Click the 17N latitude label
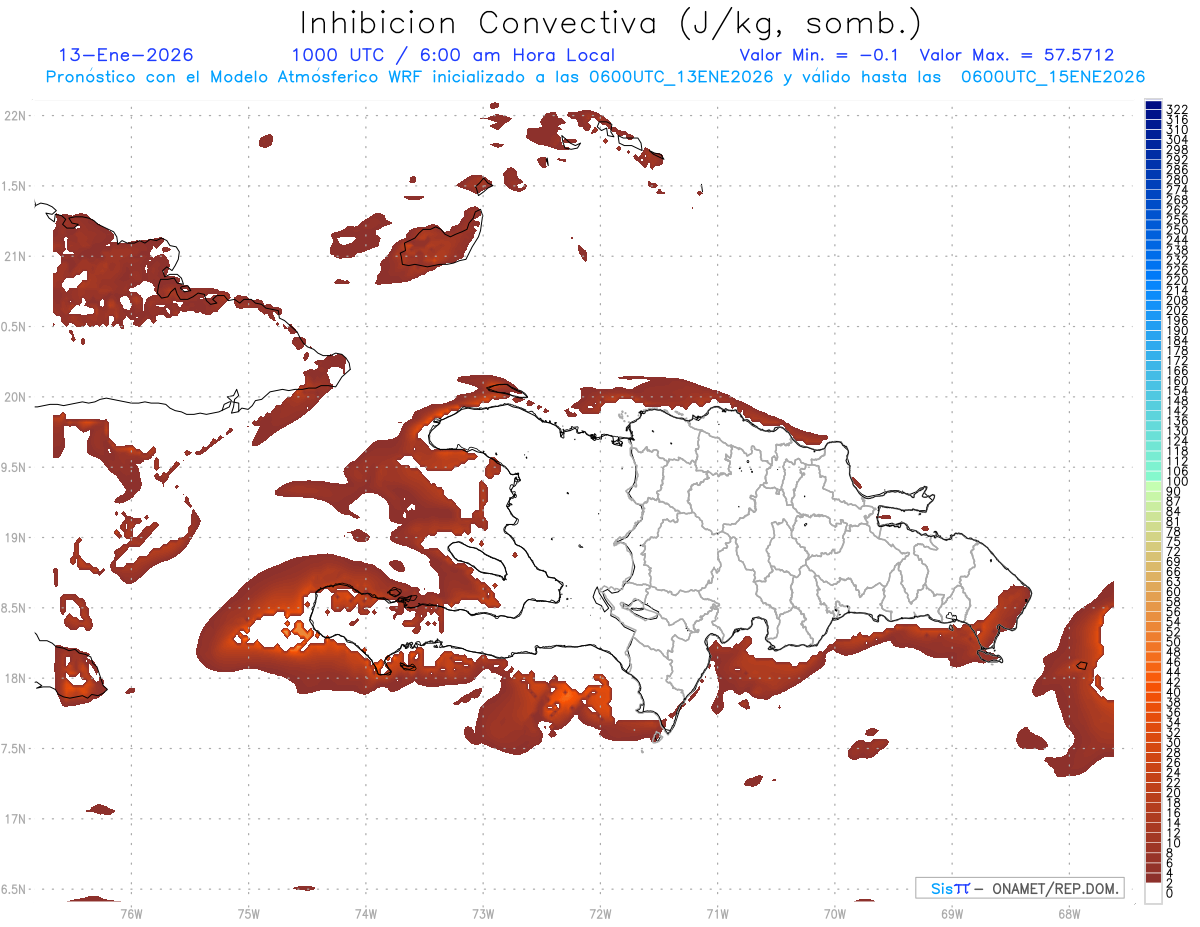The width and height of the screenshot is (1200, 927). [x=15, y=819]
